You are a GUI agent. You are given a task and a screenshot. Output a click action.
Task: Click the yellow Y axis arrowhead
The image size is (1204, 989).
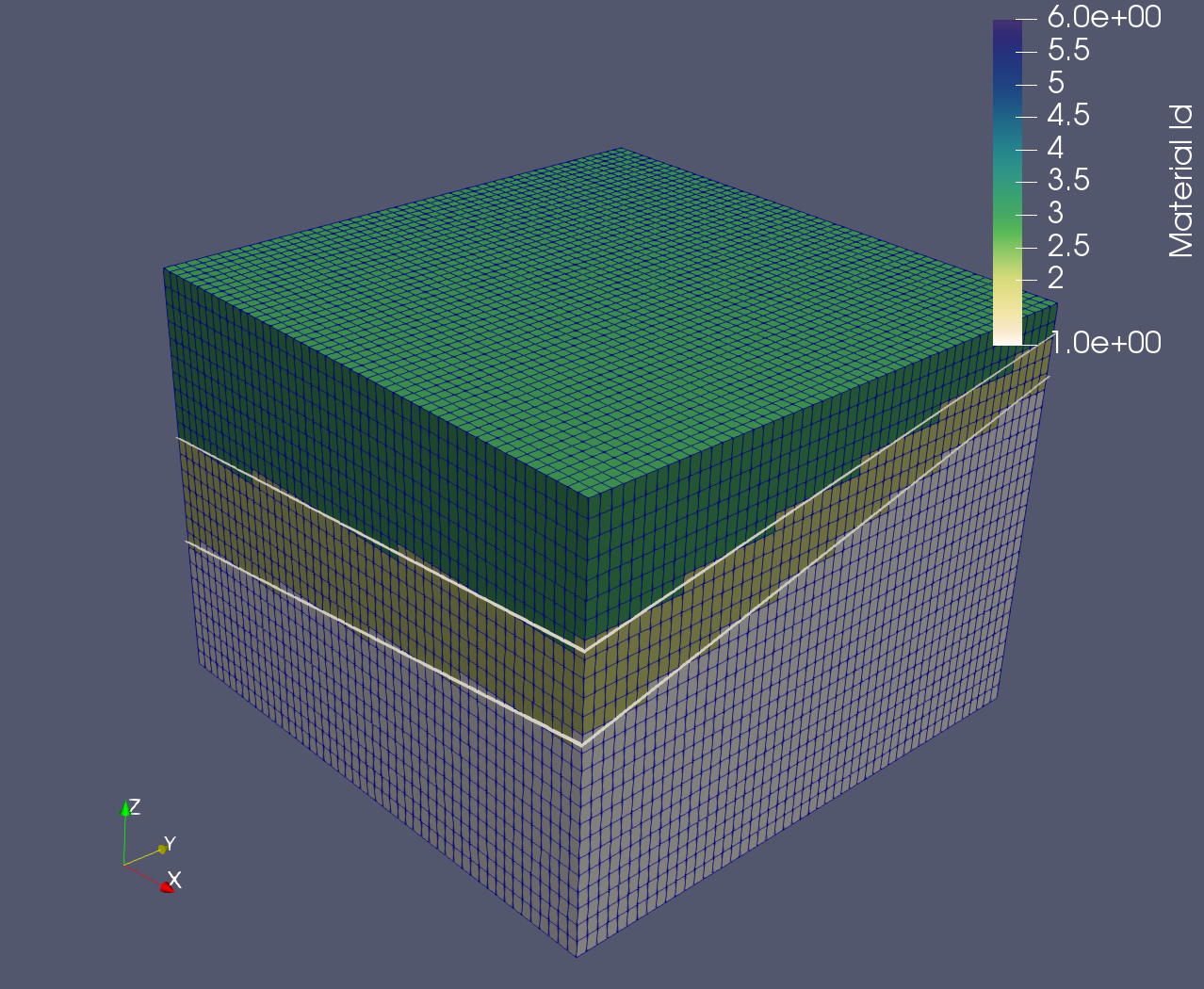coord(162,849)
